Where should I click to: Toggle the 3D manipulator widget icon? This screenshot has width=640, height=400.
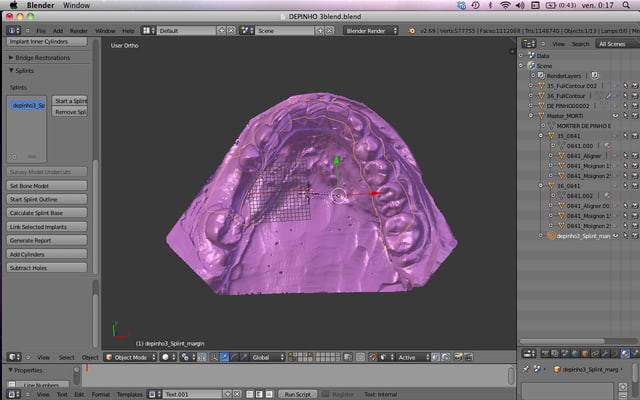pyautogui.click(x=215, y=357)
